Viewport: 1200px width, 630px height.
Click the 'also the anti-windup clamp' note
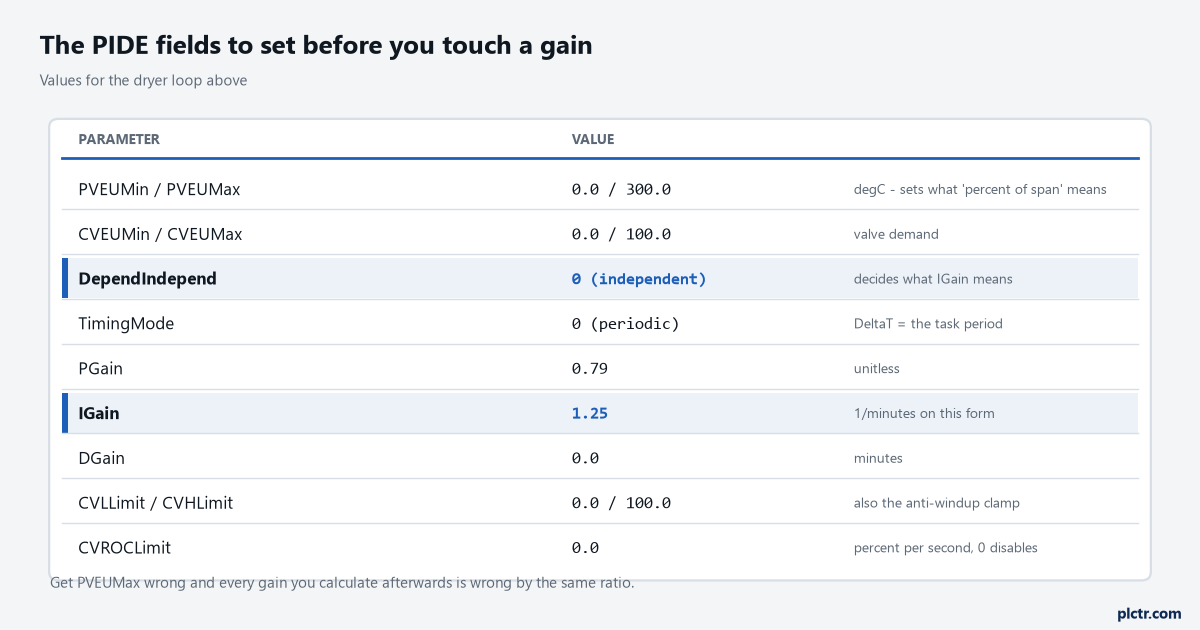pyautogui.click(x=936, y=503)
